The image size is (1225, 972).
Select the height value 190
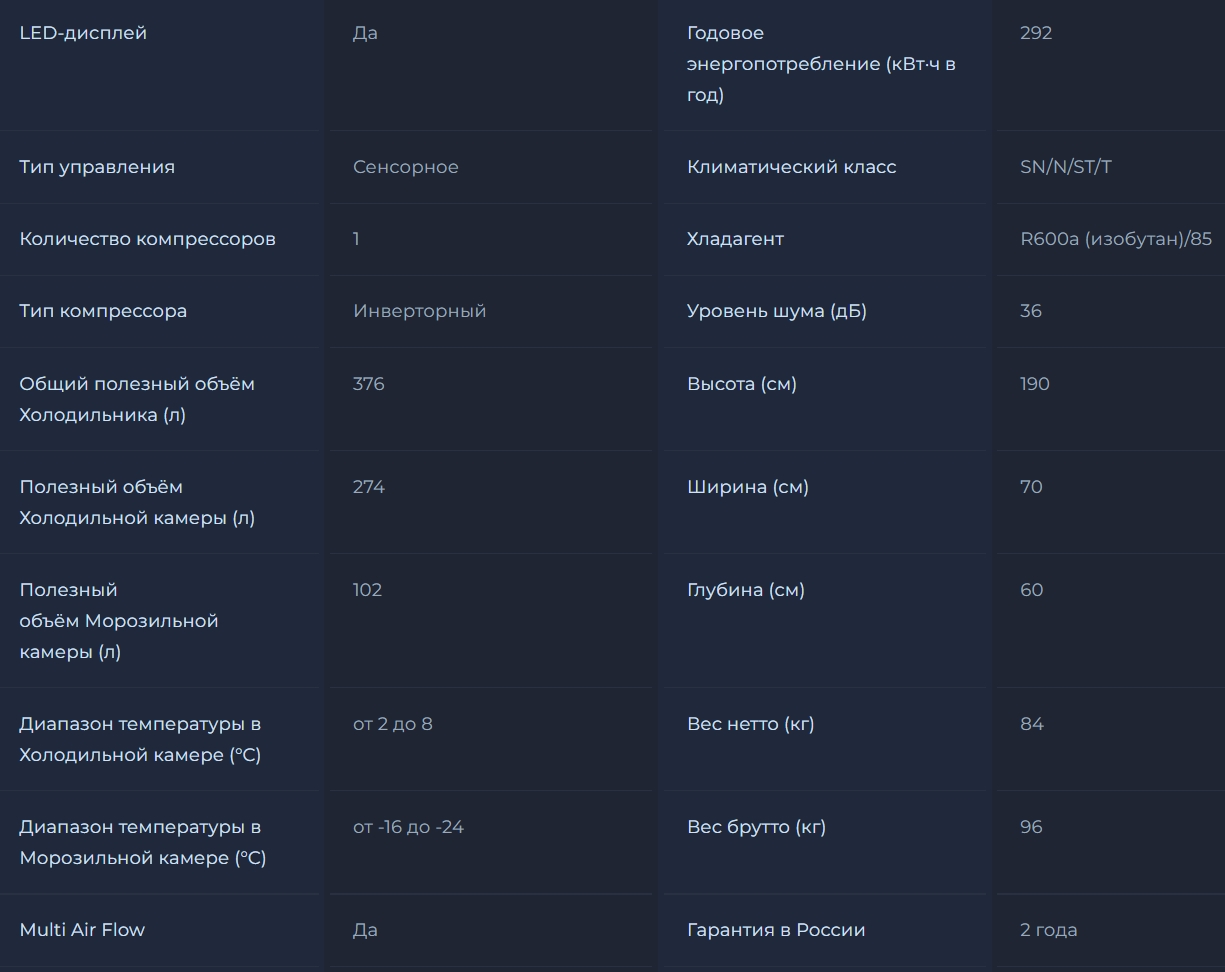1035,384
